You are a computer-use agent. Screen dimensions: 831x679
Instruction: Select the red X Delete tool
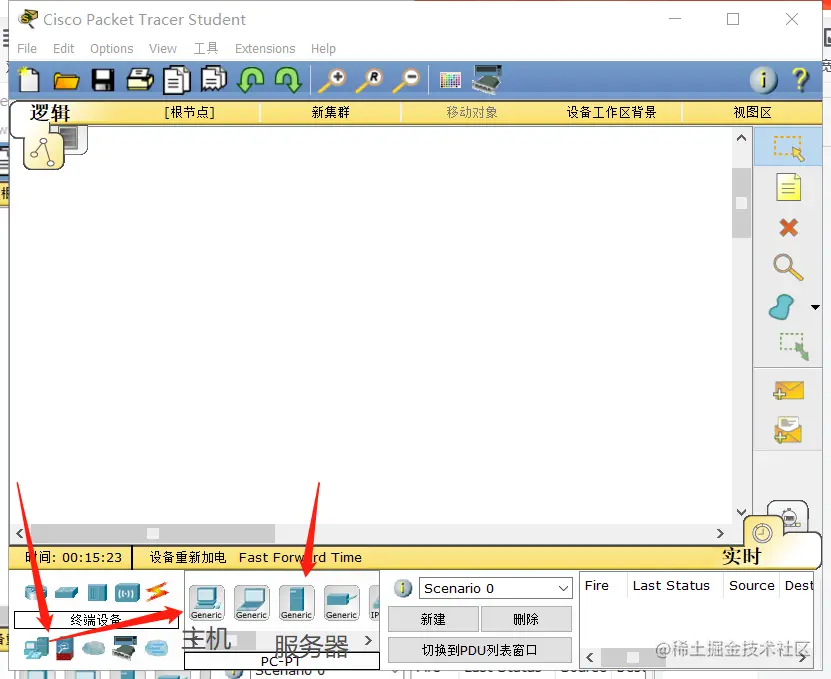tap(789, 227)
